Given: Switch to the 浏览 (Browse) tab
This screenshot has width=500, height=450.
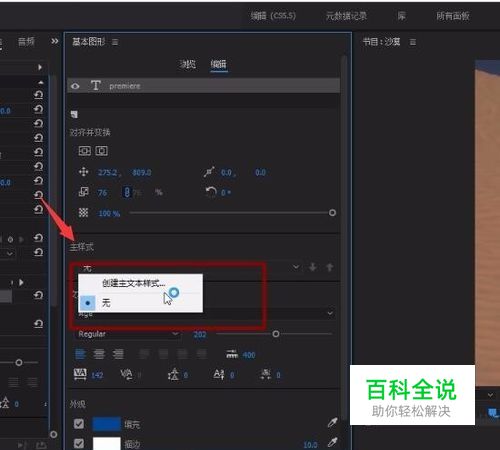Looking at the screenshot, I should click(187, 64).
